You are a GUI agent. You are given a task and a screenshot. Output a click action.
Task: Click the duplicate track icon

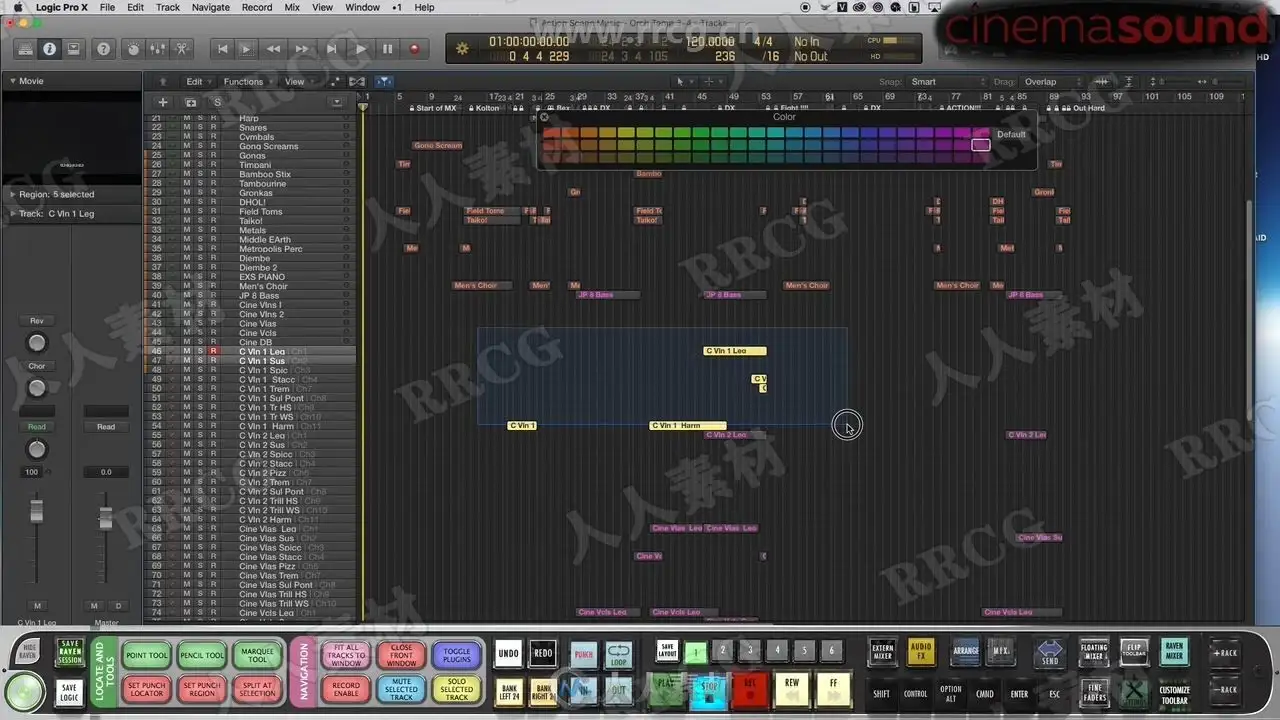(x=191, y=102)
